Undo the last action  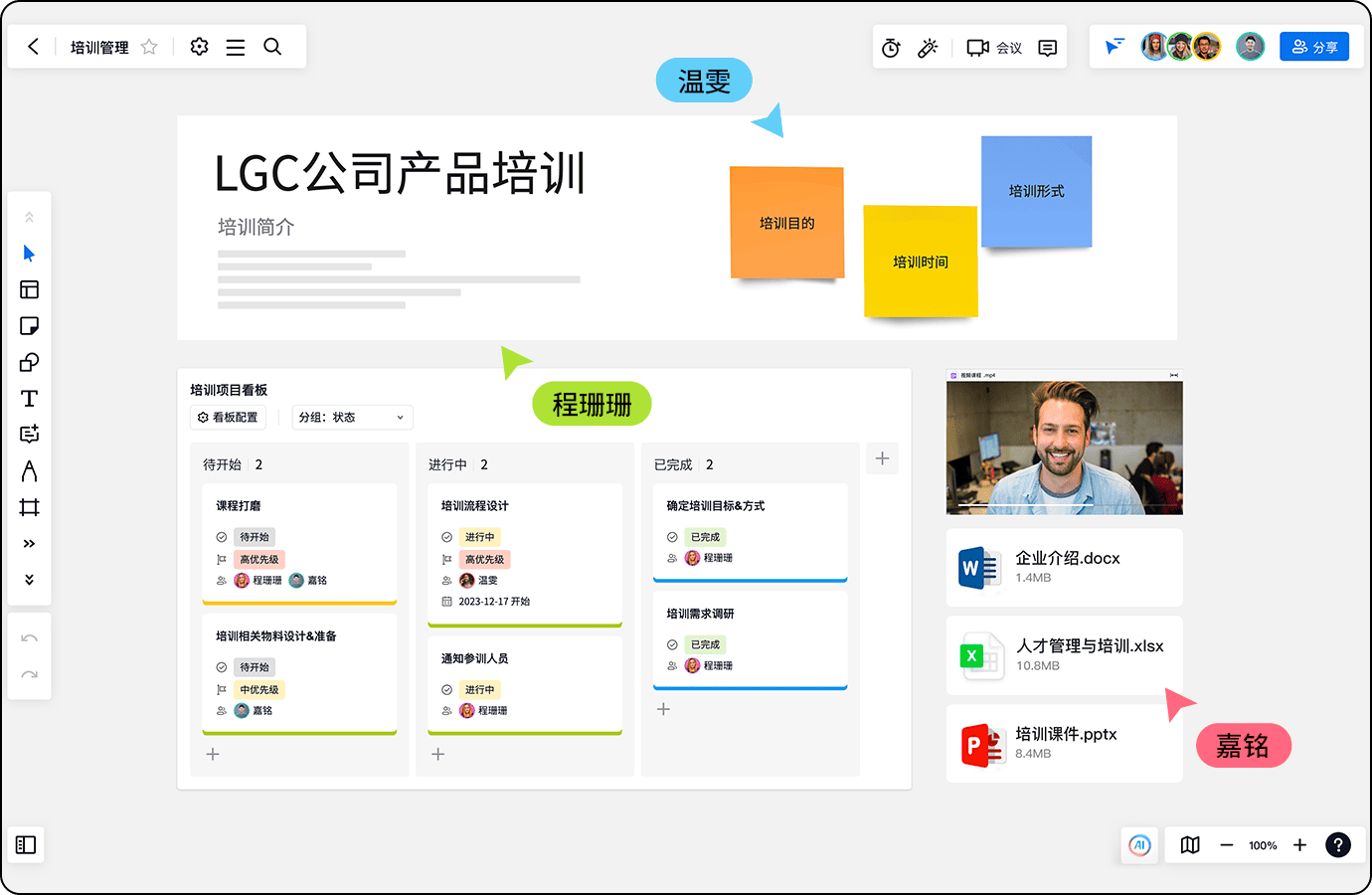29,638
